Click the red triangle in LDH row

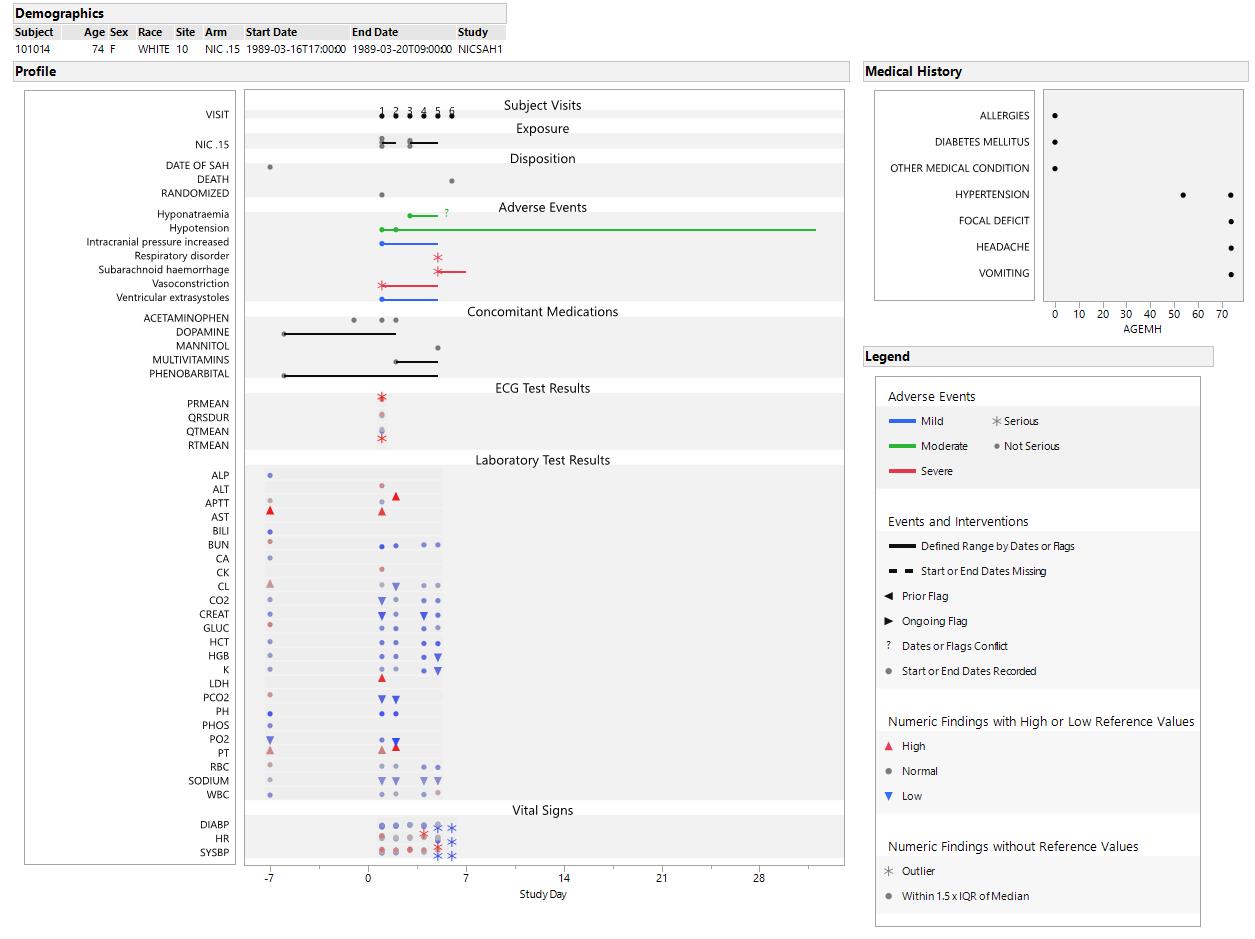tap(382, 678)
